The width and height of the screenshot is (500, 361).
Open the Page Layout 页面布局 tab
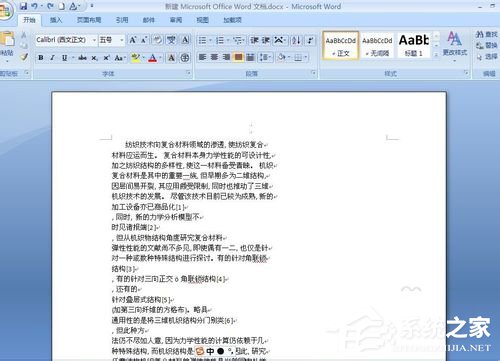[89, 20]
